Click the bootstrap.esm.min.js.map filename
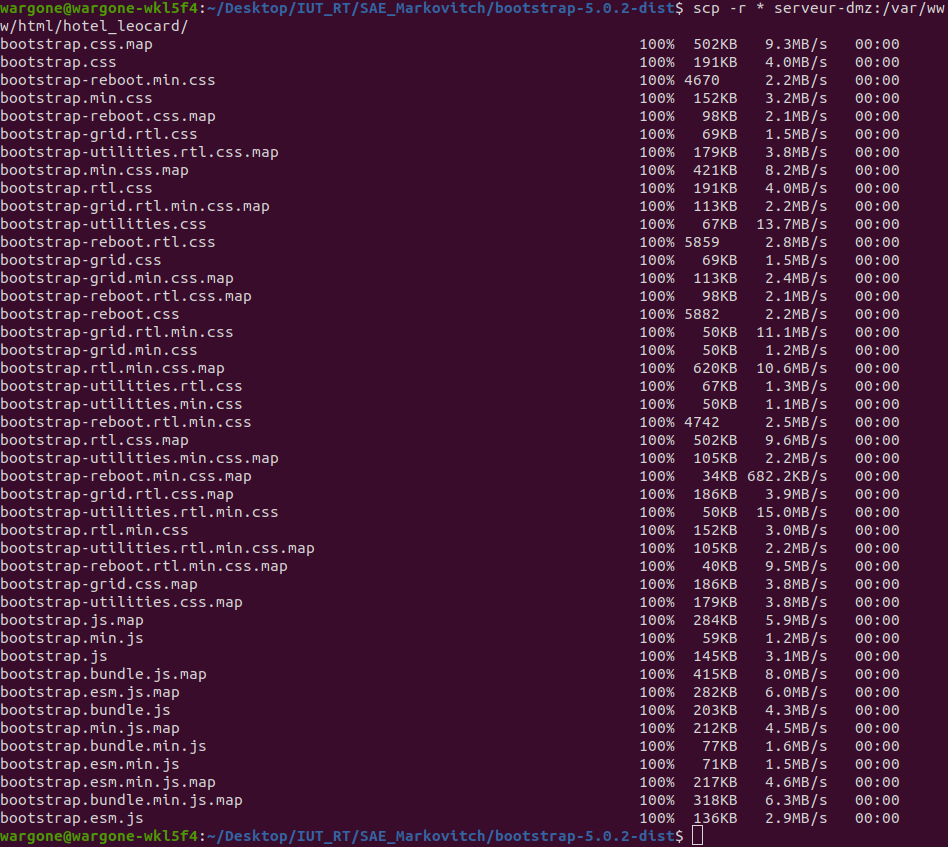Image resolution: width=948 pixels, height=847 pixels. pyautogui.click(x=107, y=782)
